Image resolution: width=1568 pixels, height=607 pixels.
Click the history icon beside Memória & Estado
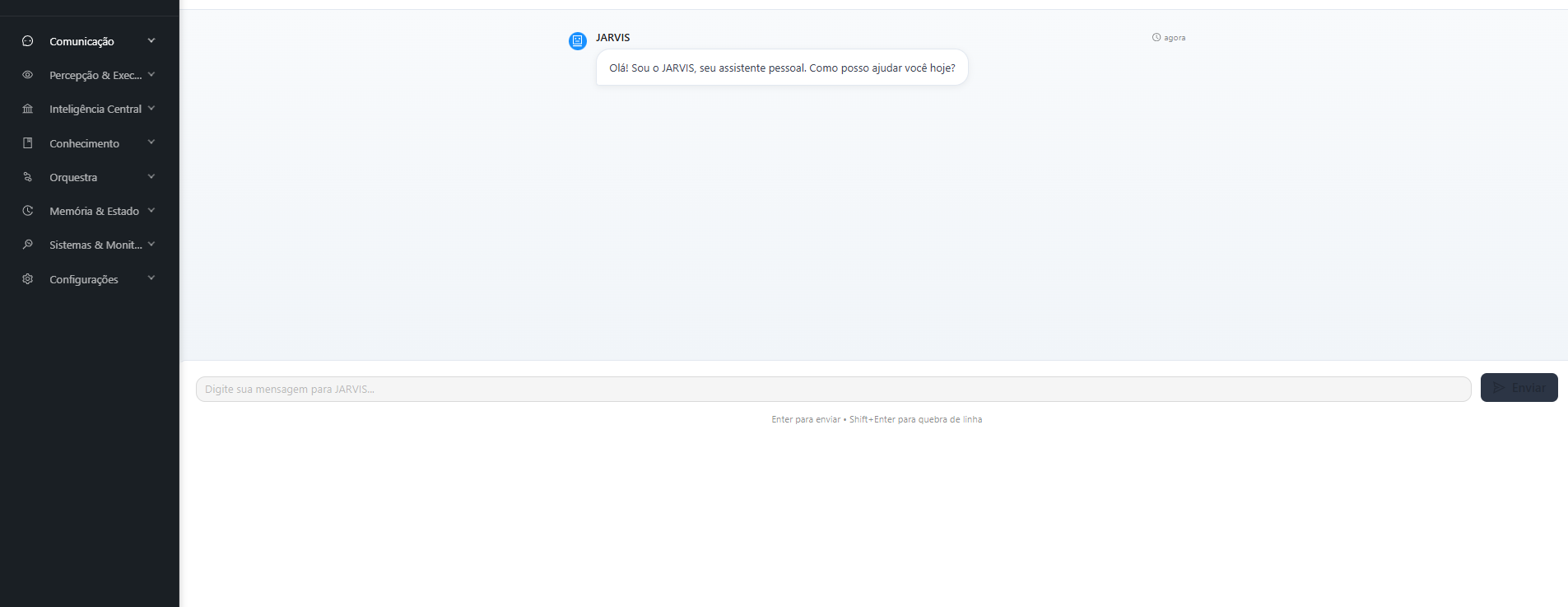[x=27, y=211]
